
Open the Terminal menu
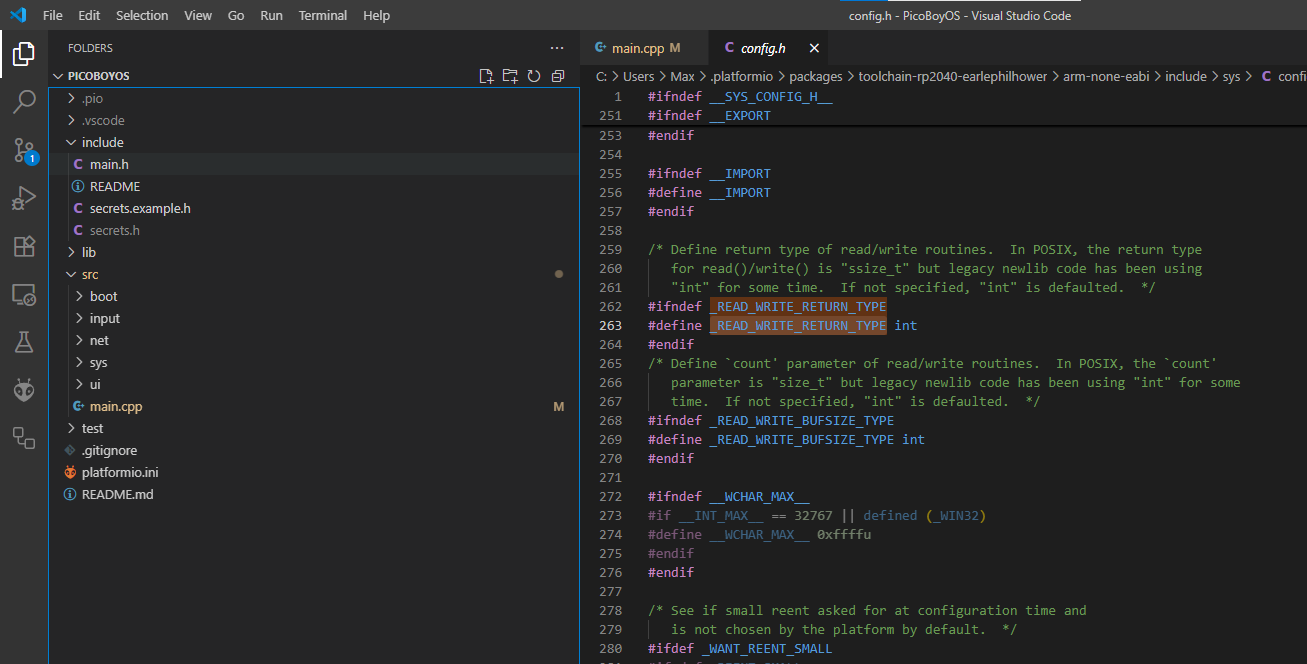[x=323, y=15]
